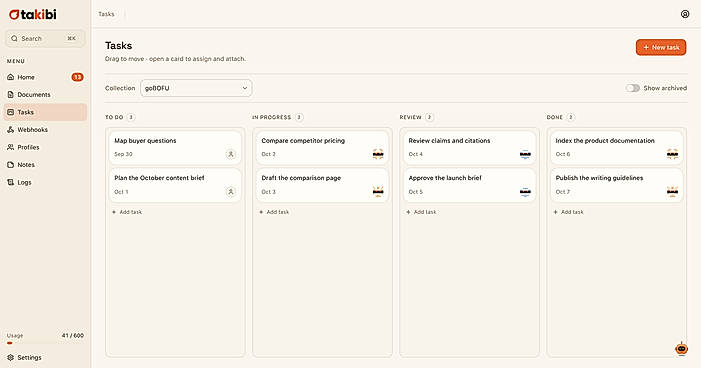Viewport: 701px width, 368px height.
Task: Open Settings at the sidebar bottom
Action: [45, 357]
